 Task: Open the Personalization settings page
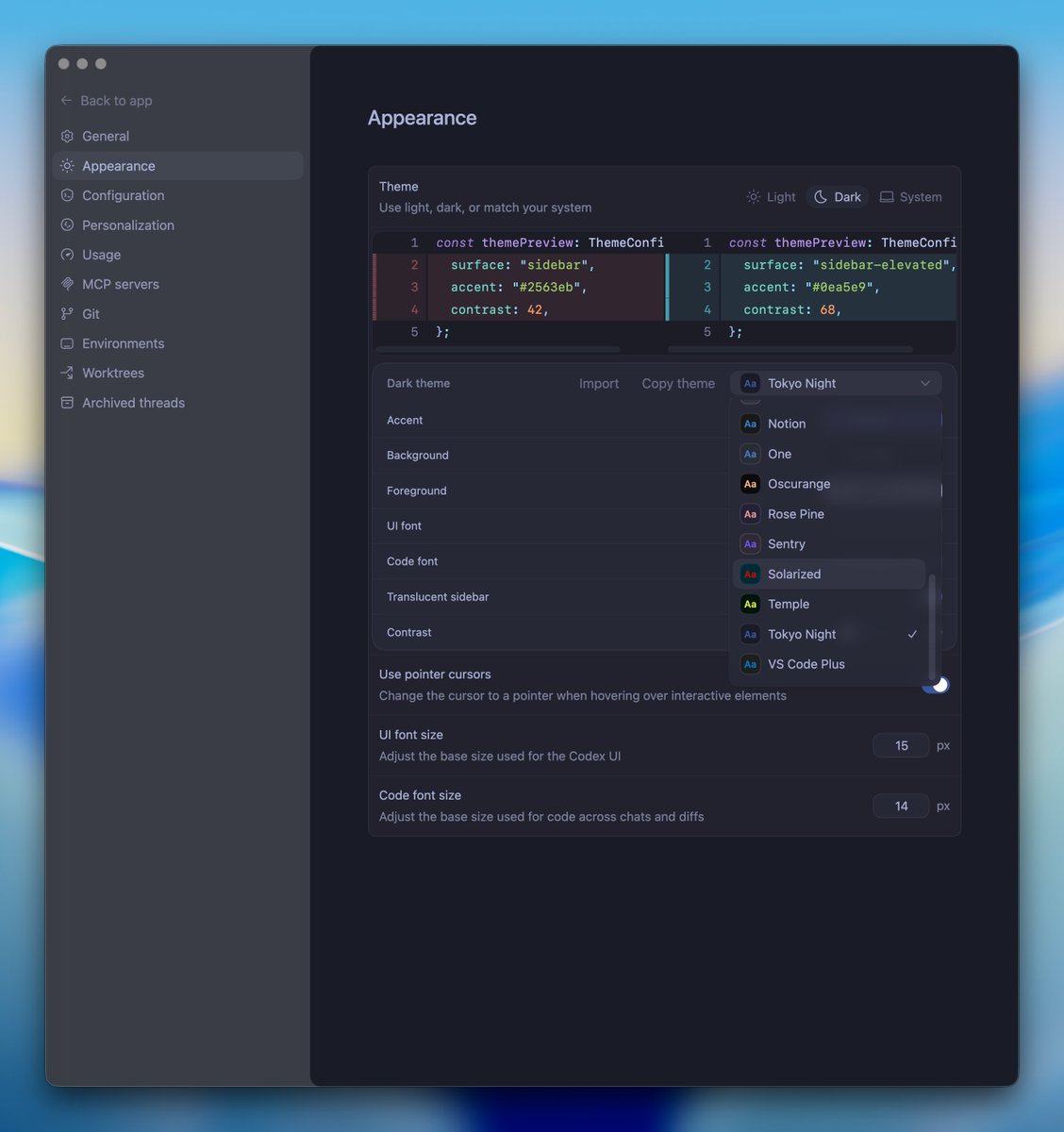tap(178, 225)
